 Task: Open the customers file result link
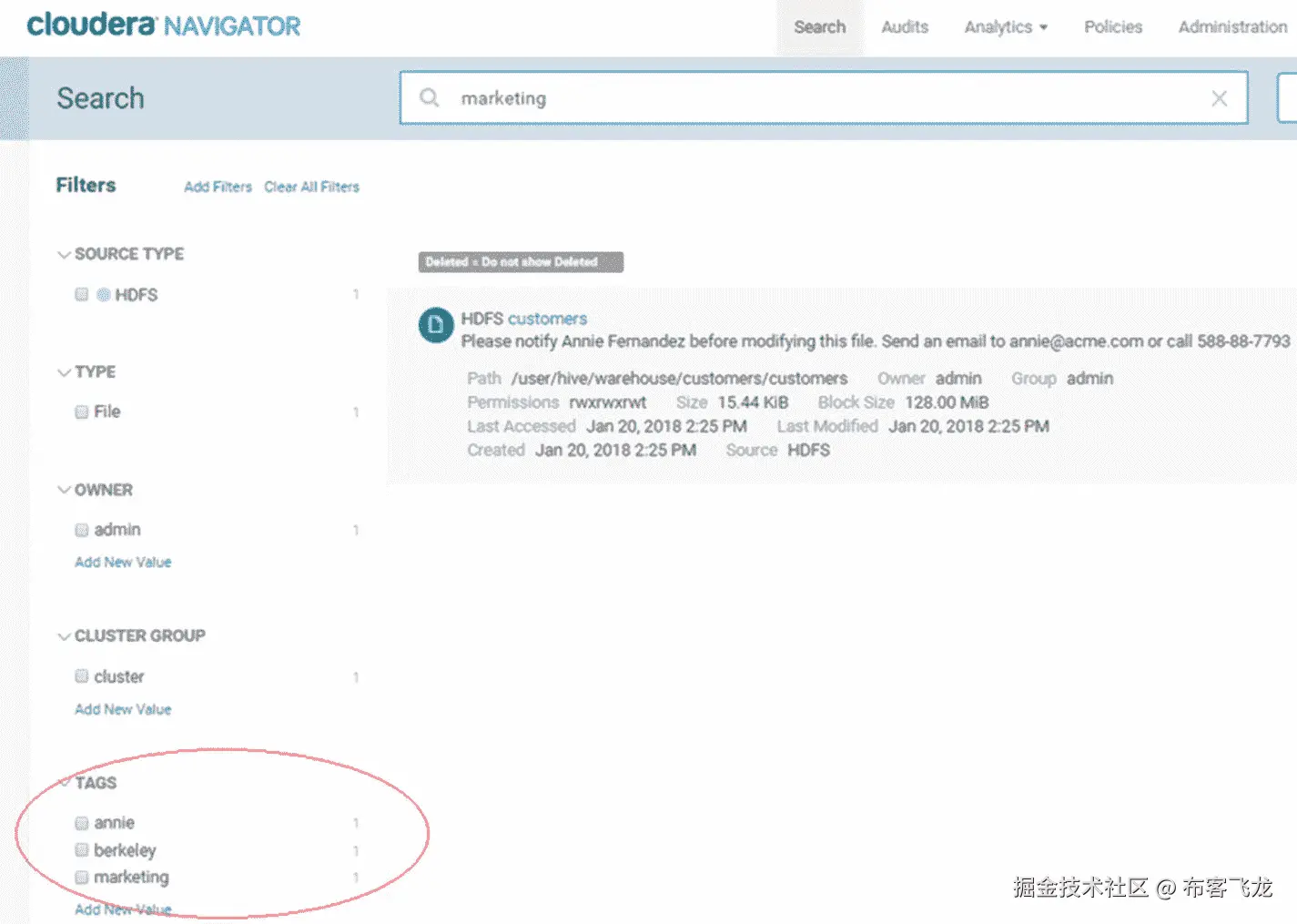(547, 318)
